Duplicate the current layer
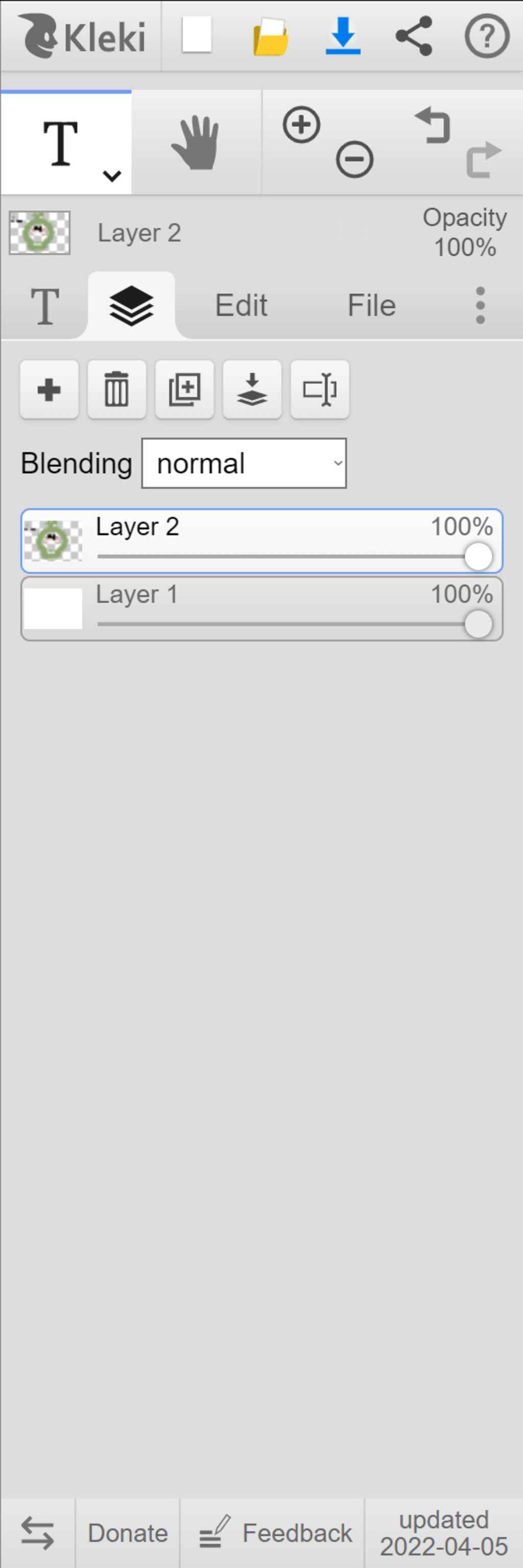The height and width of the screenshot is (1568, 523). 184,389
